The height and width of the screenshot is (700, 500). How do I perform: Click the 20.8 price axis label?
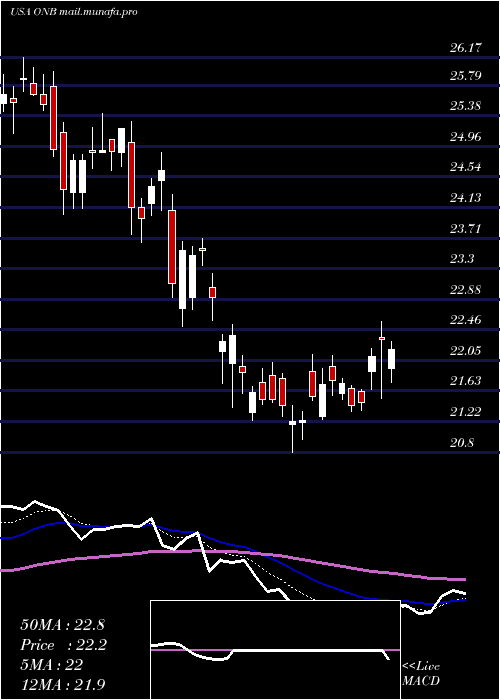click(x=462, y=443)
